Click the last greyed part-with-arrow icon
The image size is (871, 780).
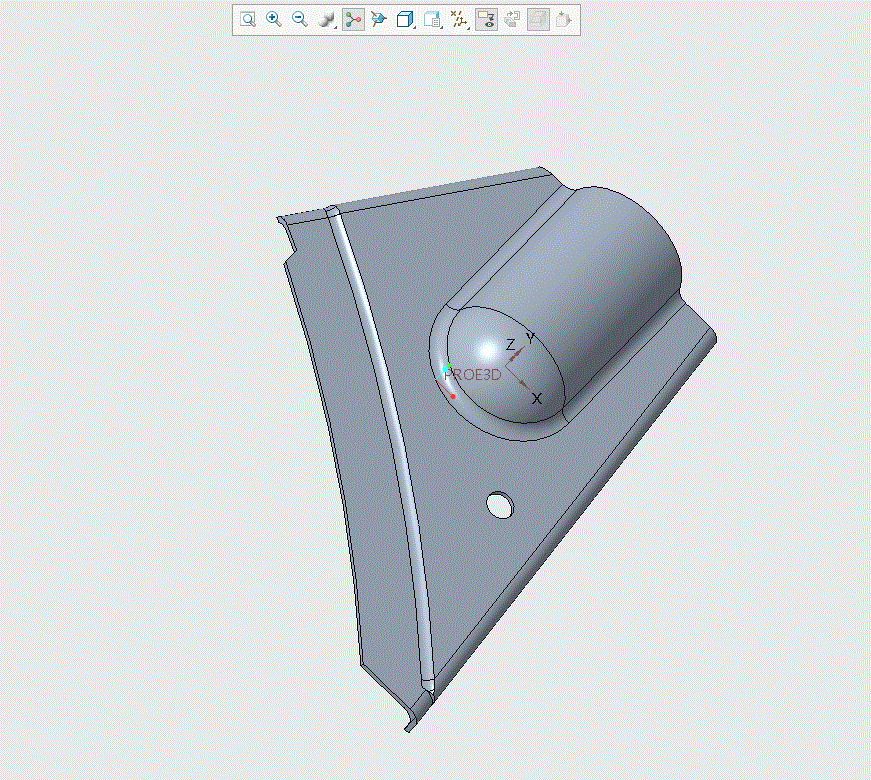564,19
